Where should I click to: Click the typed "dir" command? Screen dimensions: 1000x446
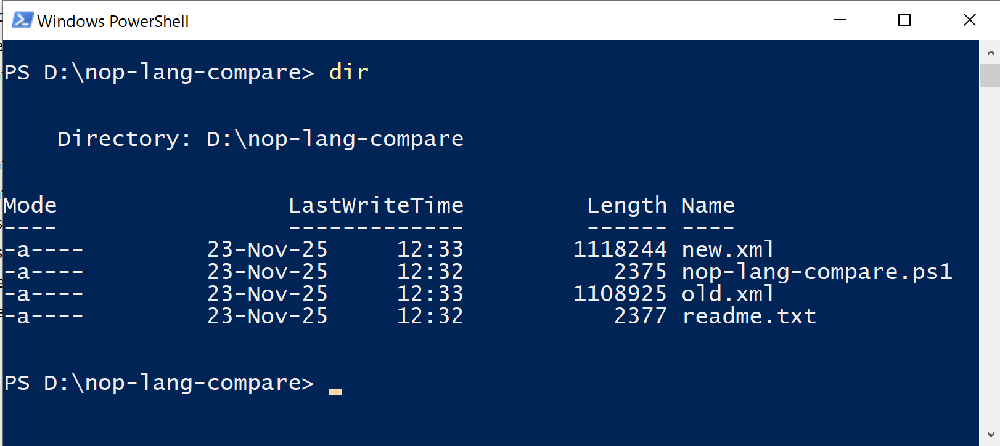[x=348, y=72]
